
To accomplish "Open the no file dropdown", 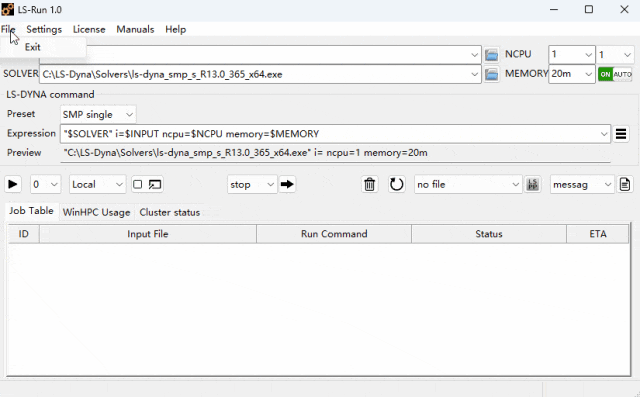I will pos(468,184).
